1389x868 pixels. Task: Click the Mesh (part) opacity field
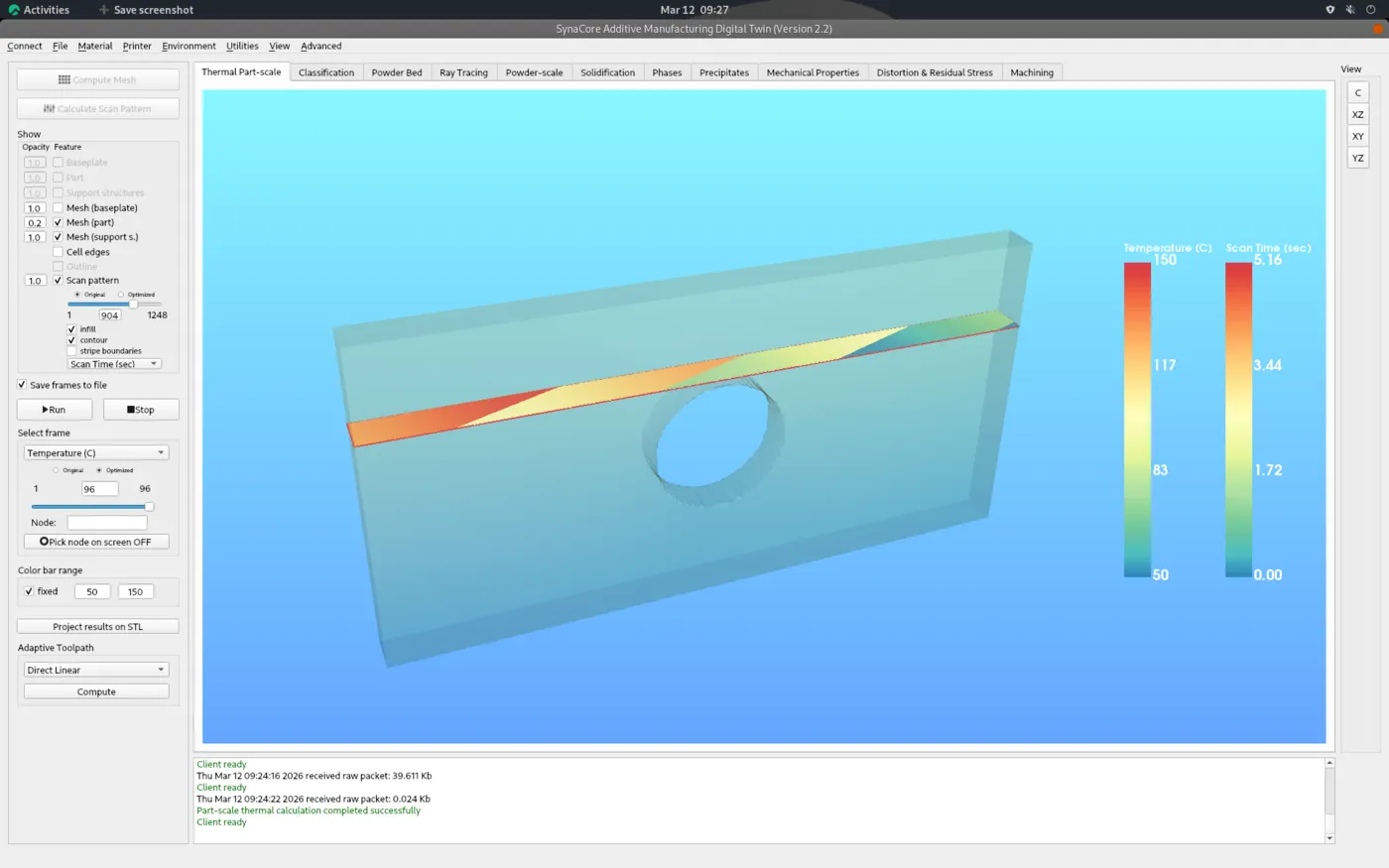35,223
